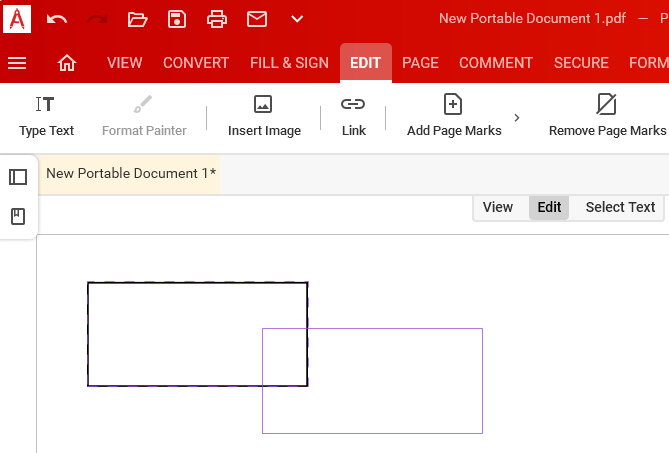The height and width of the screenshot is (453, 669).
Task: Open the bookmarks panel icon
Action: pyautogui.click(x=18, y=217)
